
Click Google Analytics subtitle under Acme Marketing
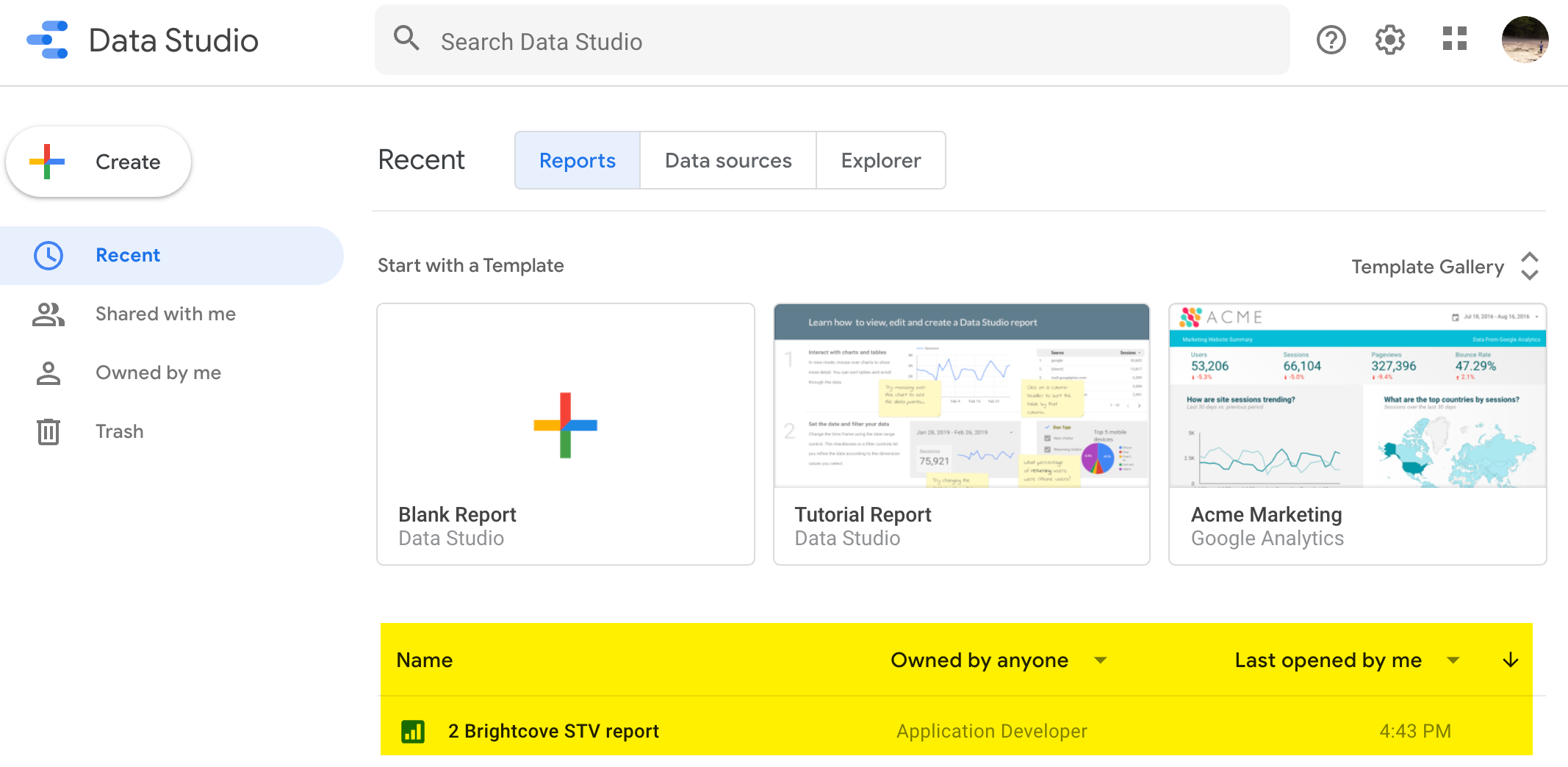coord(1267,539)
